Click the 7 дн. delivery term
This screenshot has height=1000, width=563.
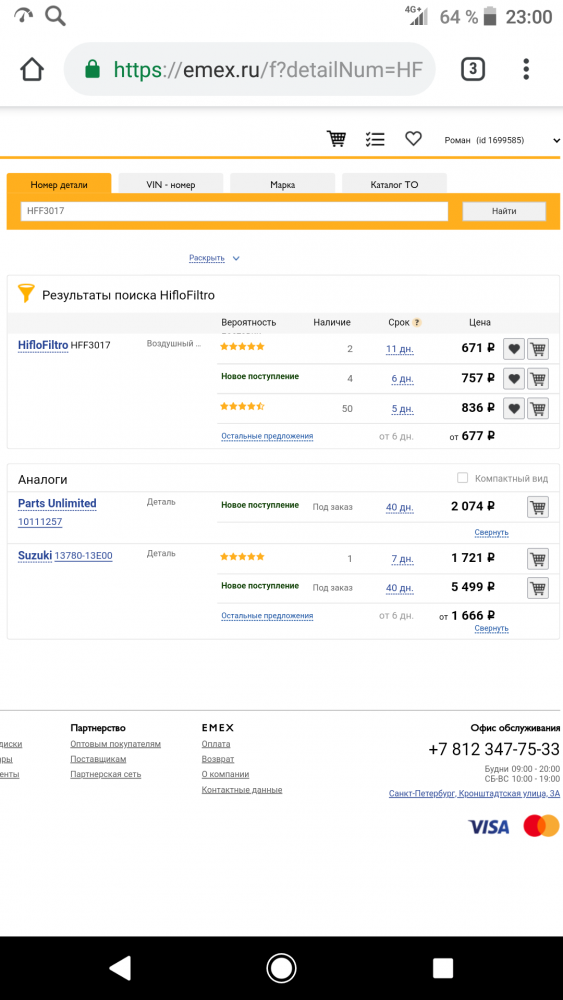pyautogui.click(x=402, y=559)
